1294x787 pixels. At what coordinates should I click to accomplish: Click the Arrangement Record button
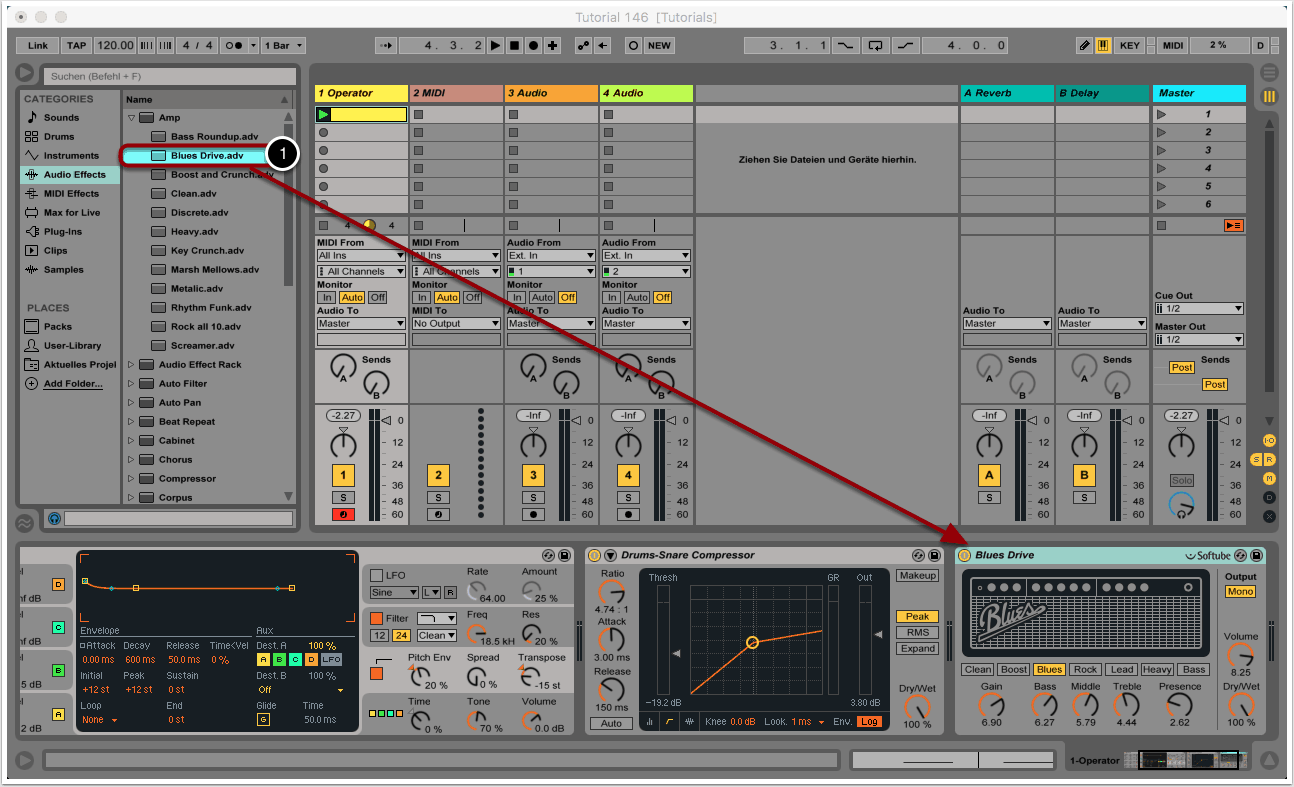[x=534, y=46]
